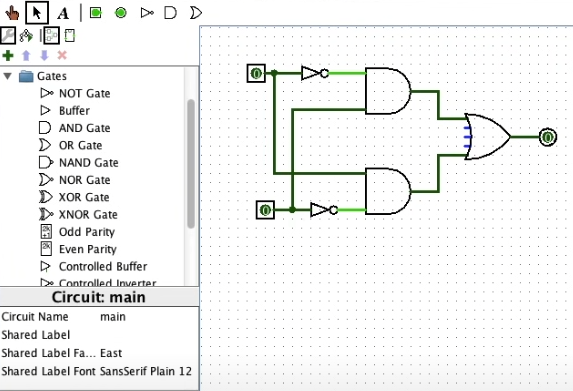This screenshot has width=573, height=391.
Task: Select lower AND gate on canvas
Action: coord(388,191)
